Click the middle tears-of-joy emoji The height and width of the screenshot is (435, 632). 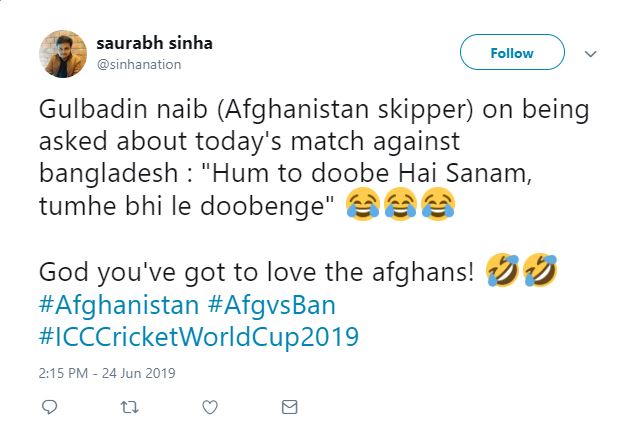(x=396, y=205)
